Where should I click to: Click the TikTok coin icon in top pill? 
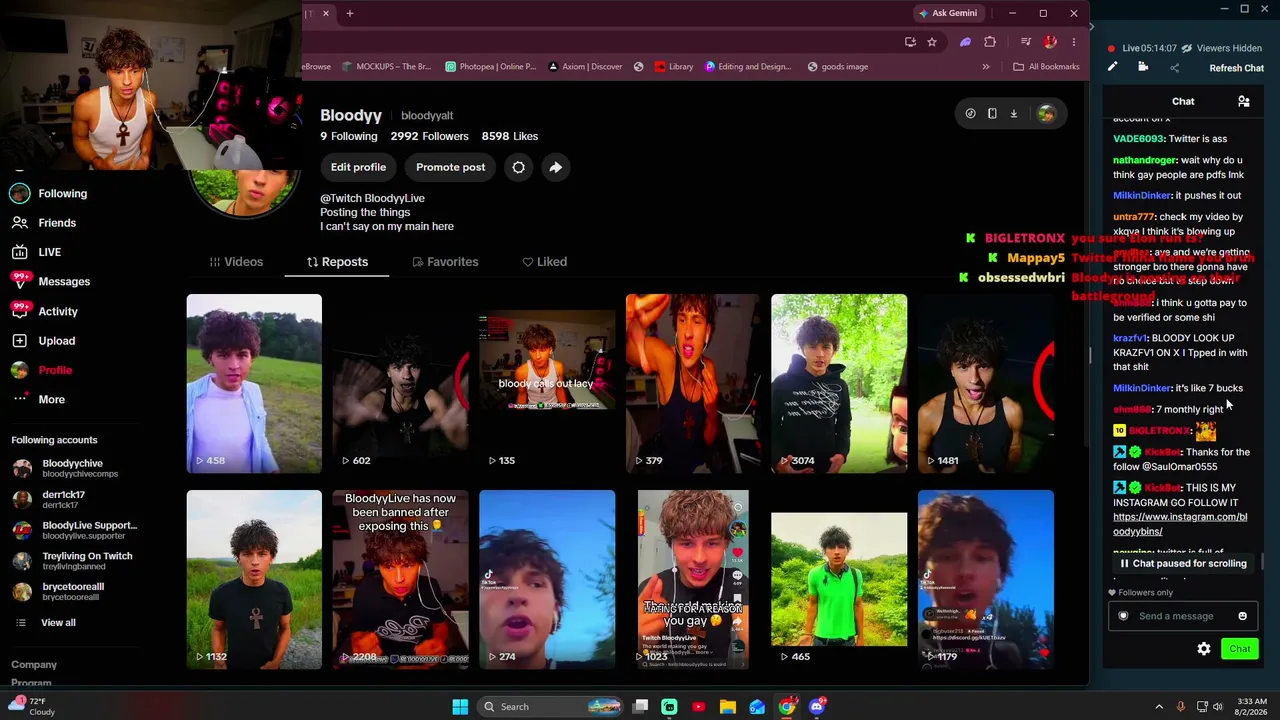pyautogui.click(x=970, y=114)
